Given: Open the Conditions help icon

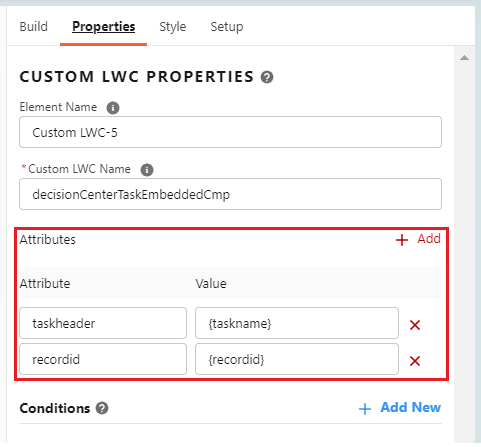Looking at the screenshot, I should (x=102, y=408).
